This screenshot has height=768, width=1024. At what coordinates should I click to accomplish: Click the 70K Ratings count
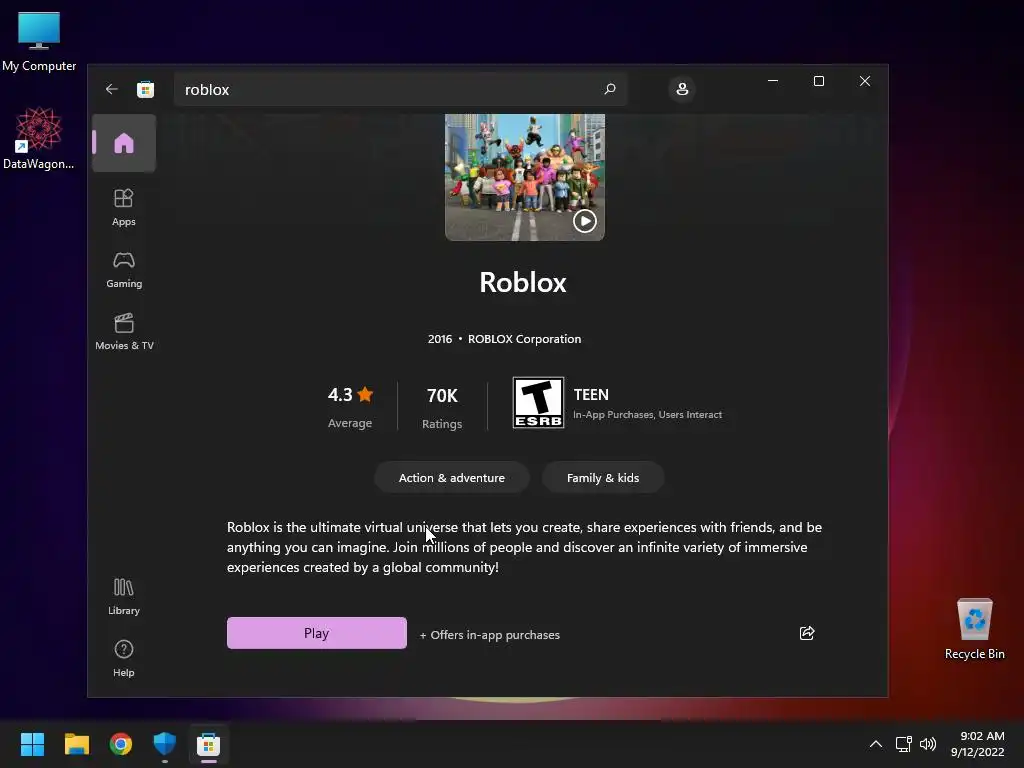442,408
